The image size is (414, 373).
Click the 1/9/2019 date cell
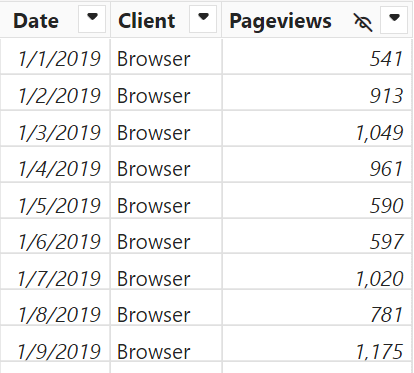pyautogui.click(x=55, y=344)
